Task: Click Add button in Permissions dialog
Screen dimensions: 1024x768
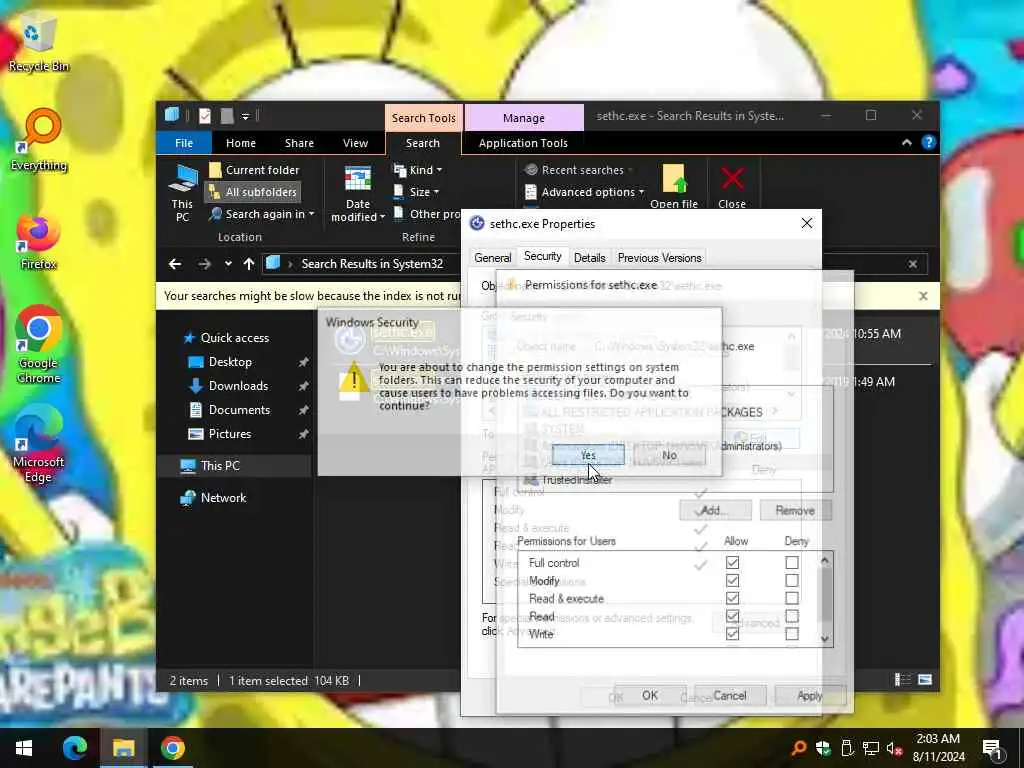Action: point(715,510)
